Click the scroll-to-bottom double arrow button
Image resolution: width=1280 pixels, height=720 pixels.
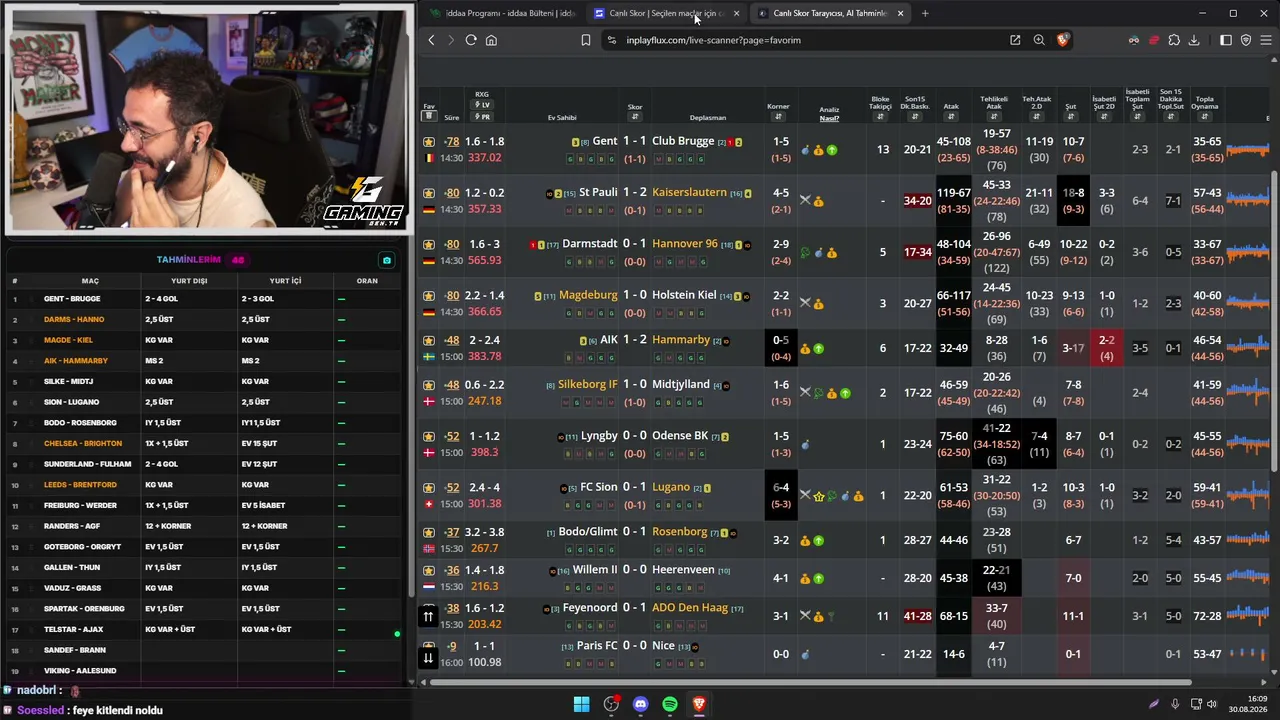click(x=428, y=657)
